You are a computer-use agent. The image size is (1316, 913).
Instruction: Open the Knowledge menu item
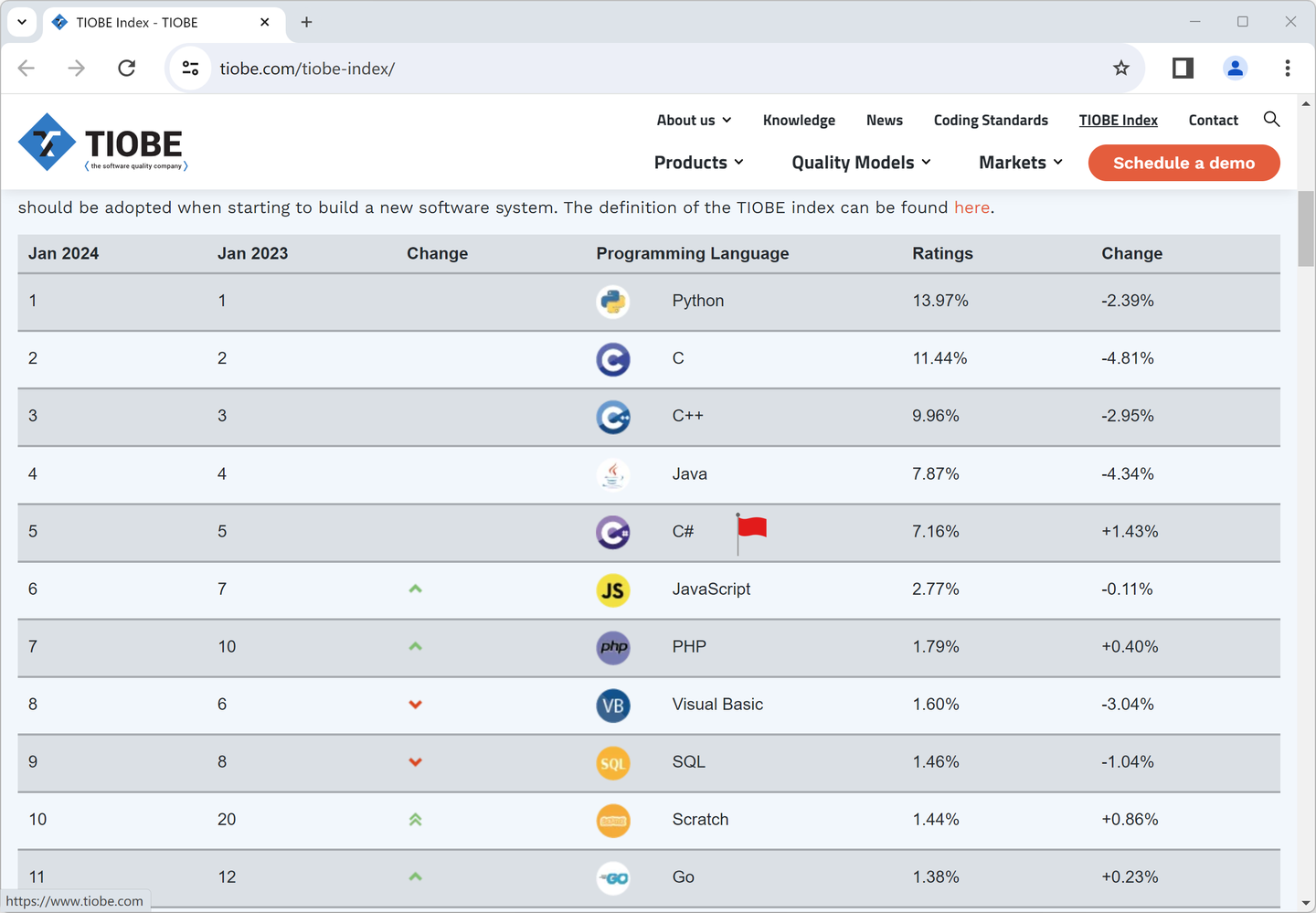(x=799, y=121)
